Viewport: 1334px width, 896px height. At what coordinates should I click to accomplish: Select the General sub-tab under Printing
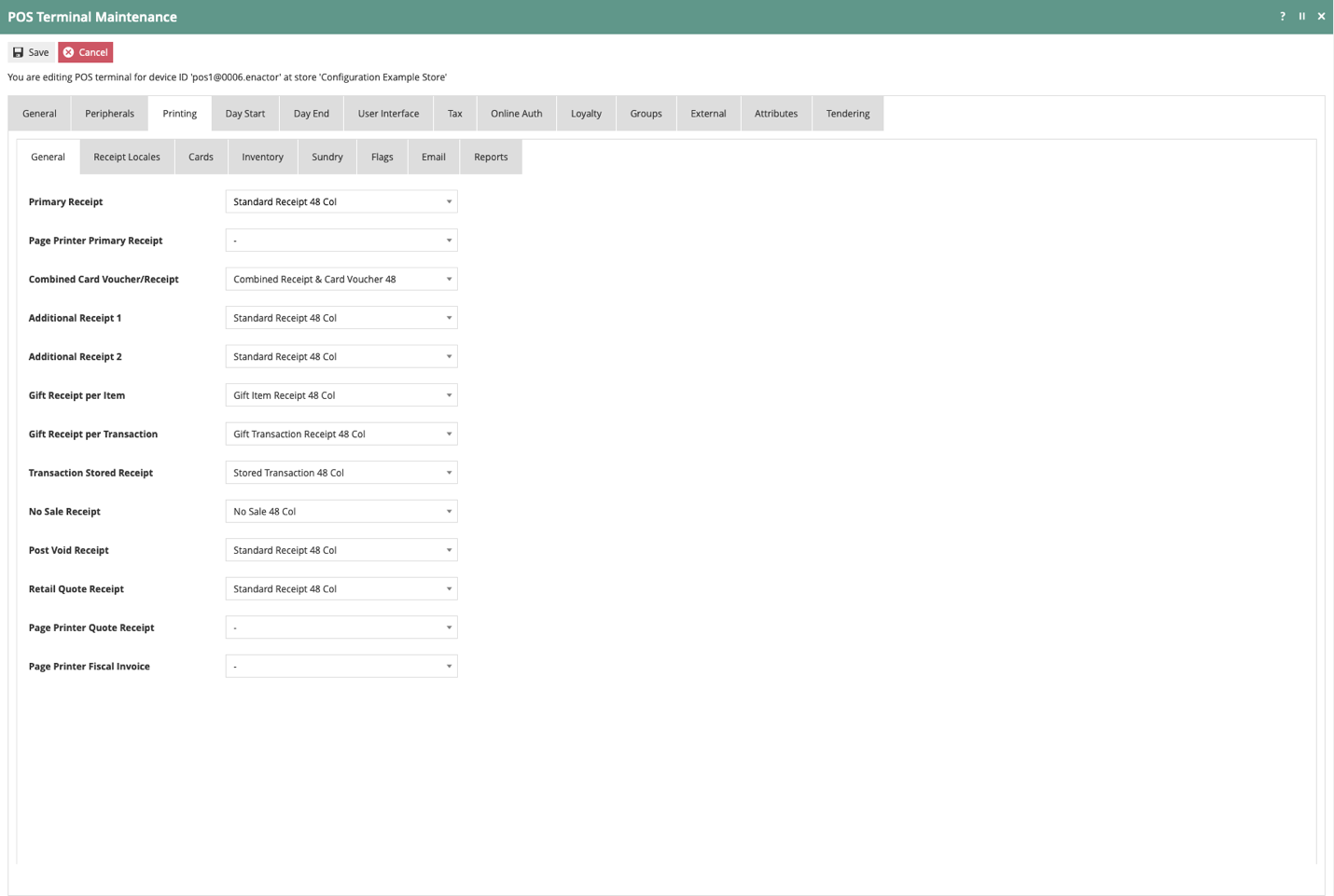(49, 157)
